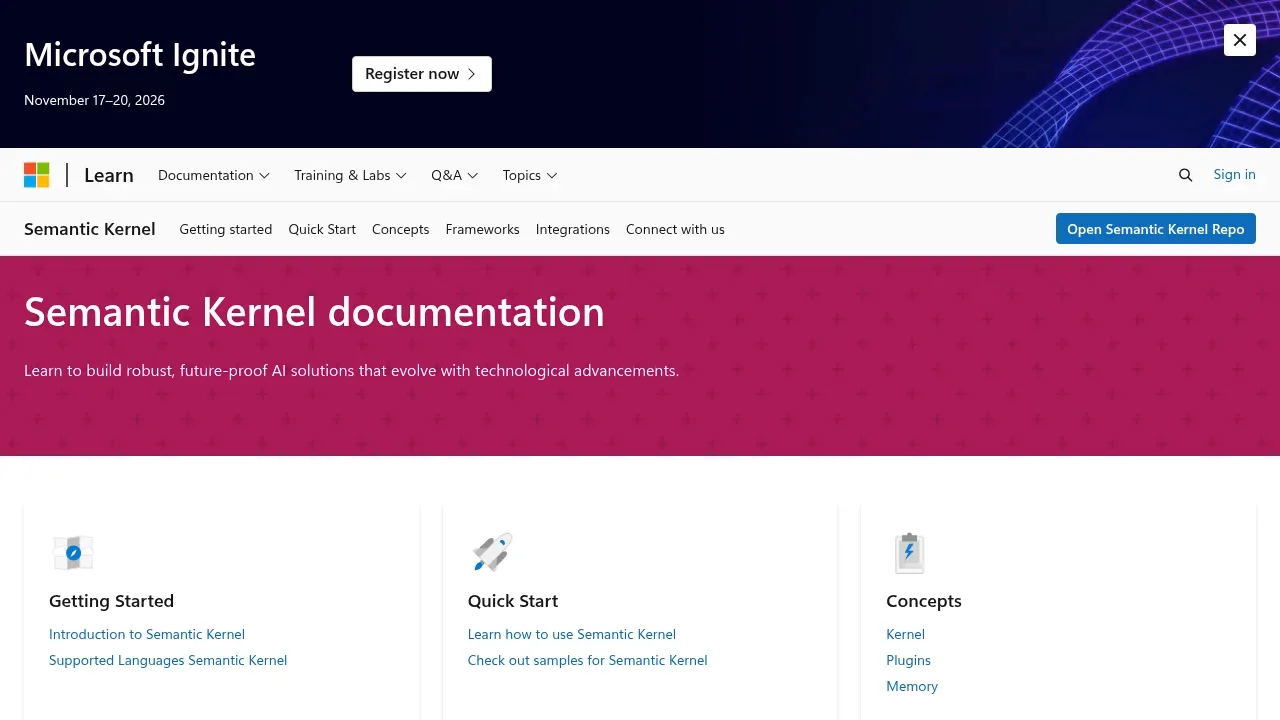Open the Plugins concept link

tap(908, 660)
